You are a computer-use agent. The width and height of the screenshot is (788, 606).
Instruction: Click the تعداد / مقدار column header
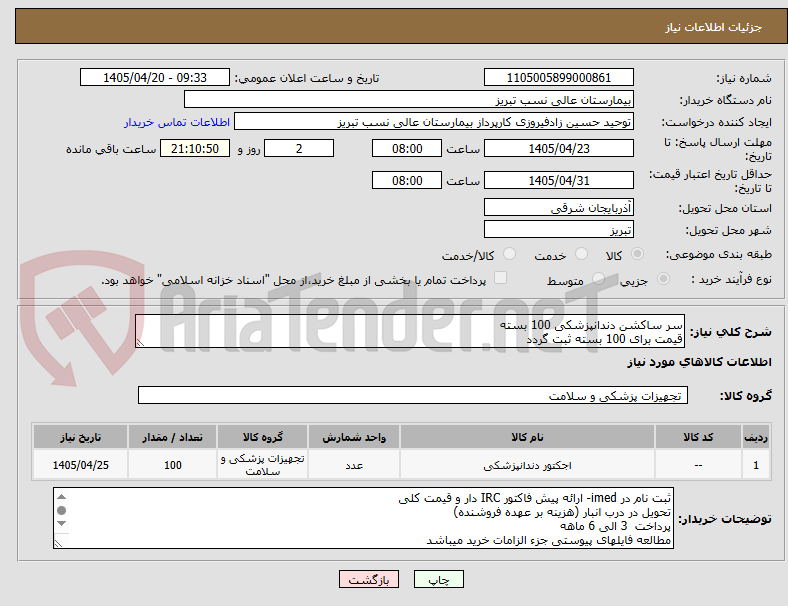(x=172, y=437)
